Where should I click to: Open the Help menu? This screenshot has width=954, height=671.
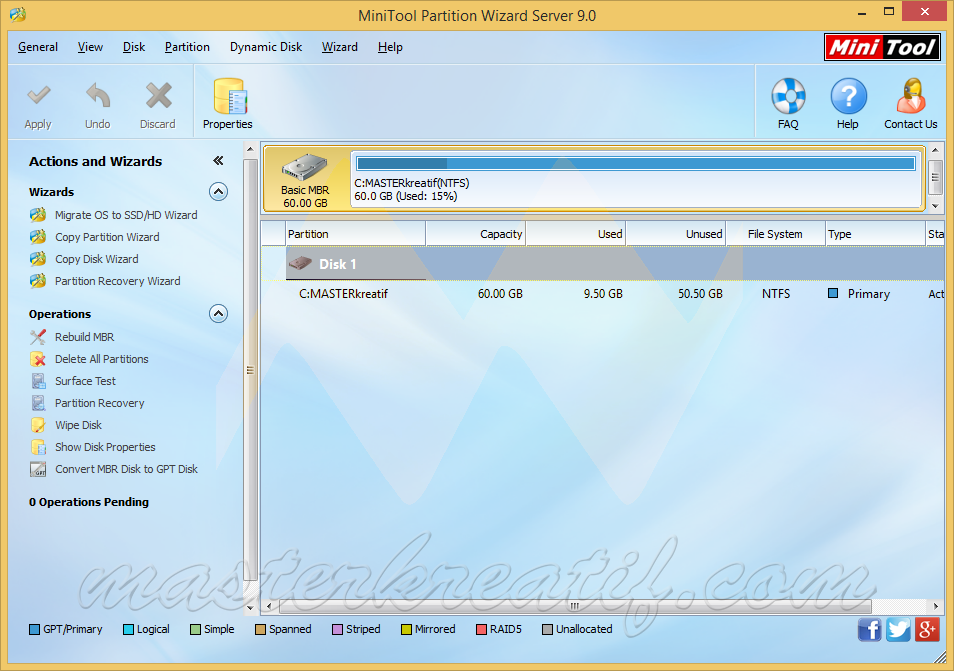point(390,47)
